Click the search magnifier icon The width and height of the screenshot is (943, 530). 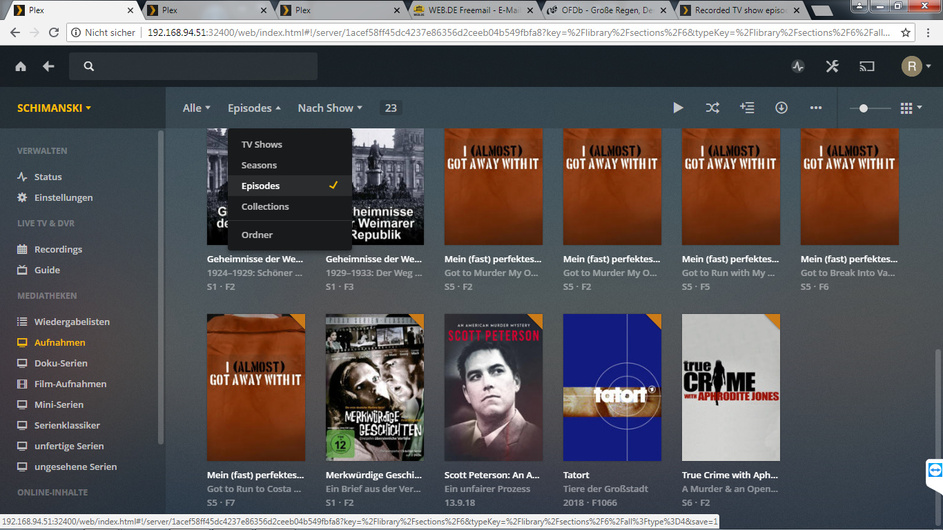point(88,66)
